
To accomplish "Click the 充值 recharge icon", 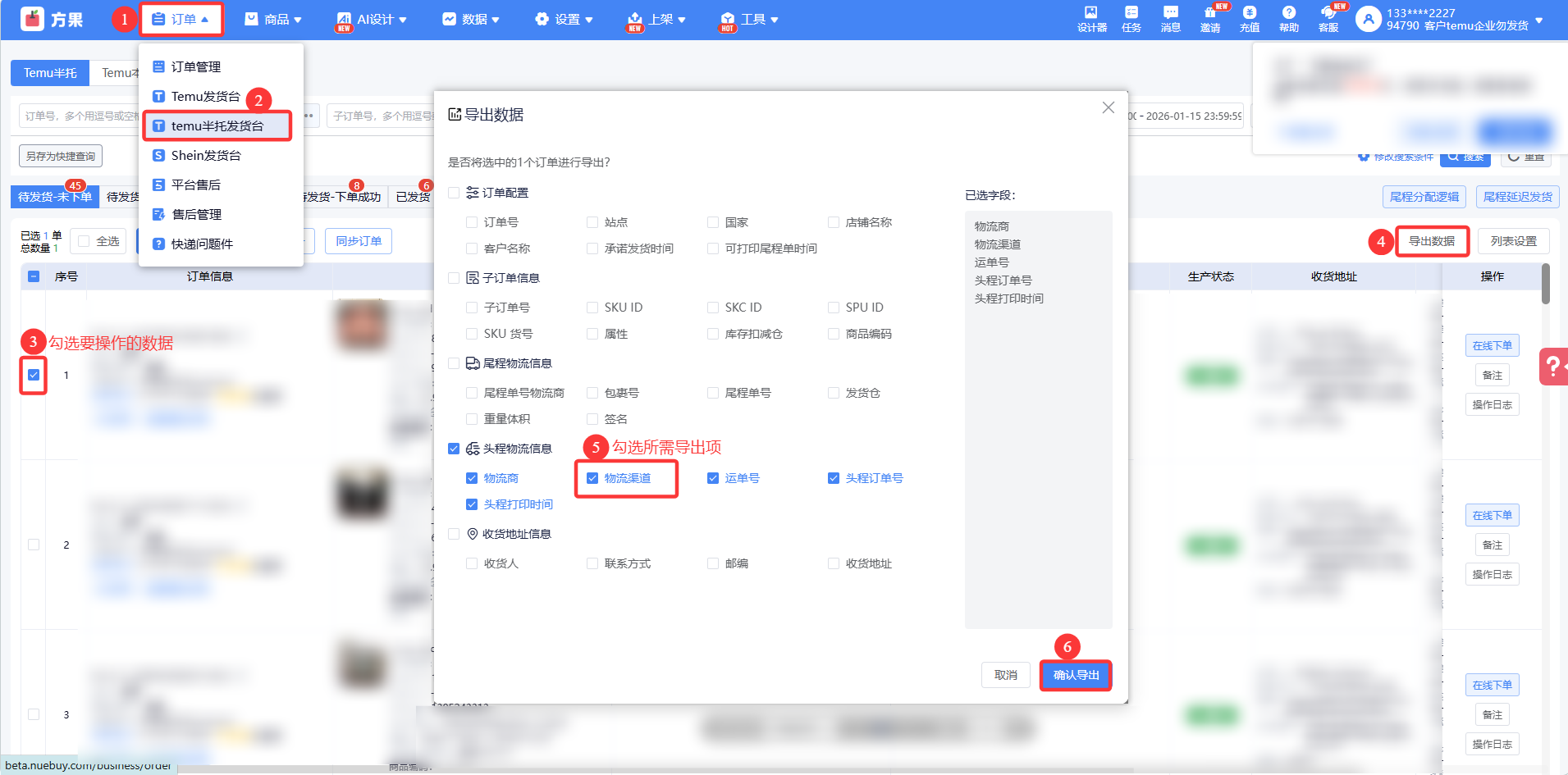I will [1249, 18].
